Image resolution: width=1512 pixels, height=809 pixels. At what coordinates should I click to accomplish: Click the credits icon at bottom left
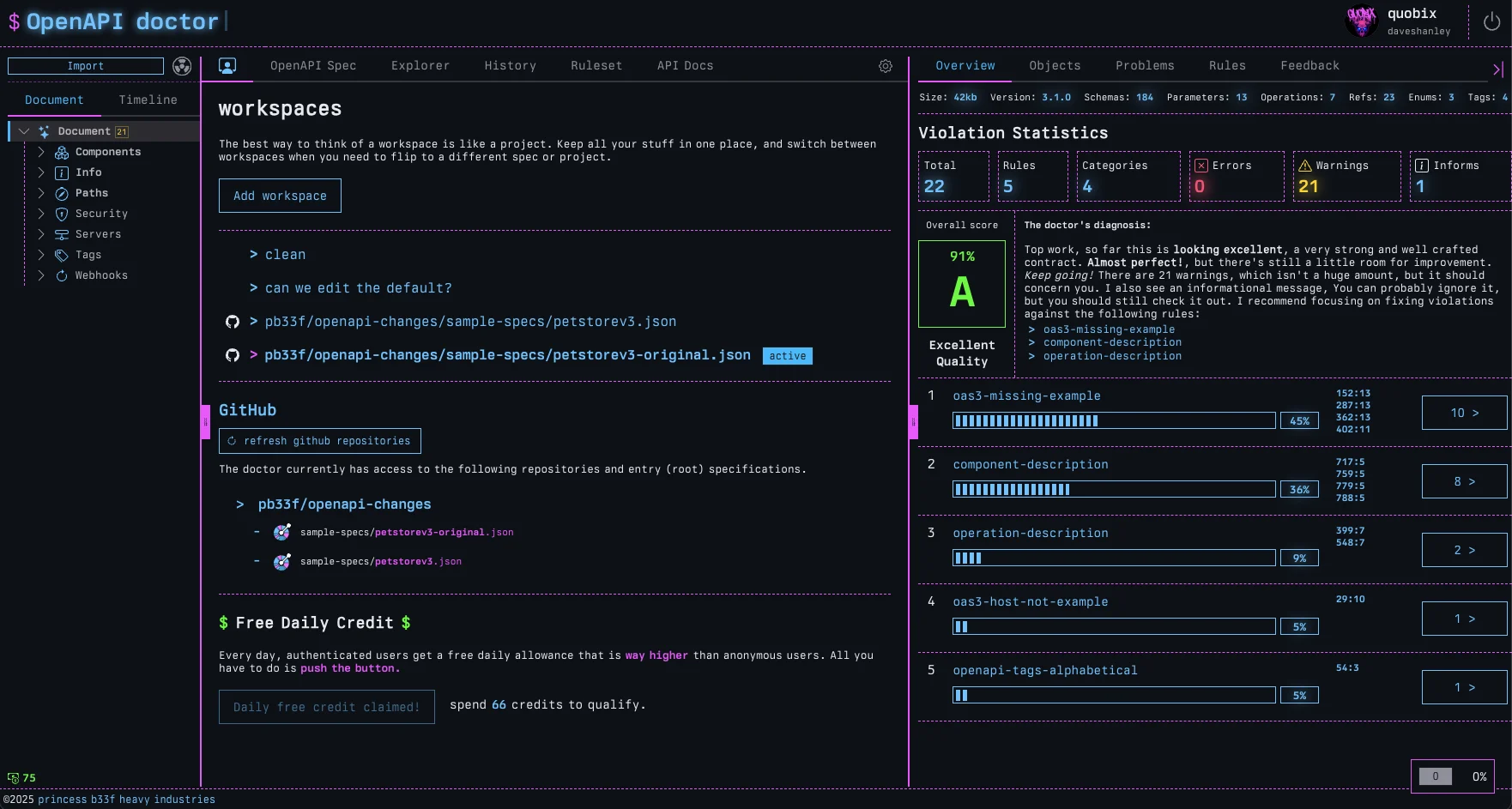[13, 778]
